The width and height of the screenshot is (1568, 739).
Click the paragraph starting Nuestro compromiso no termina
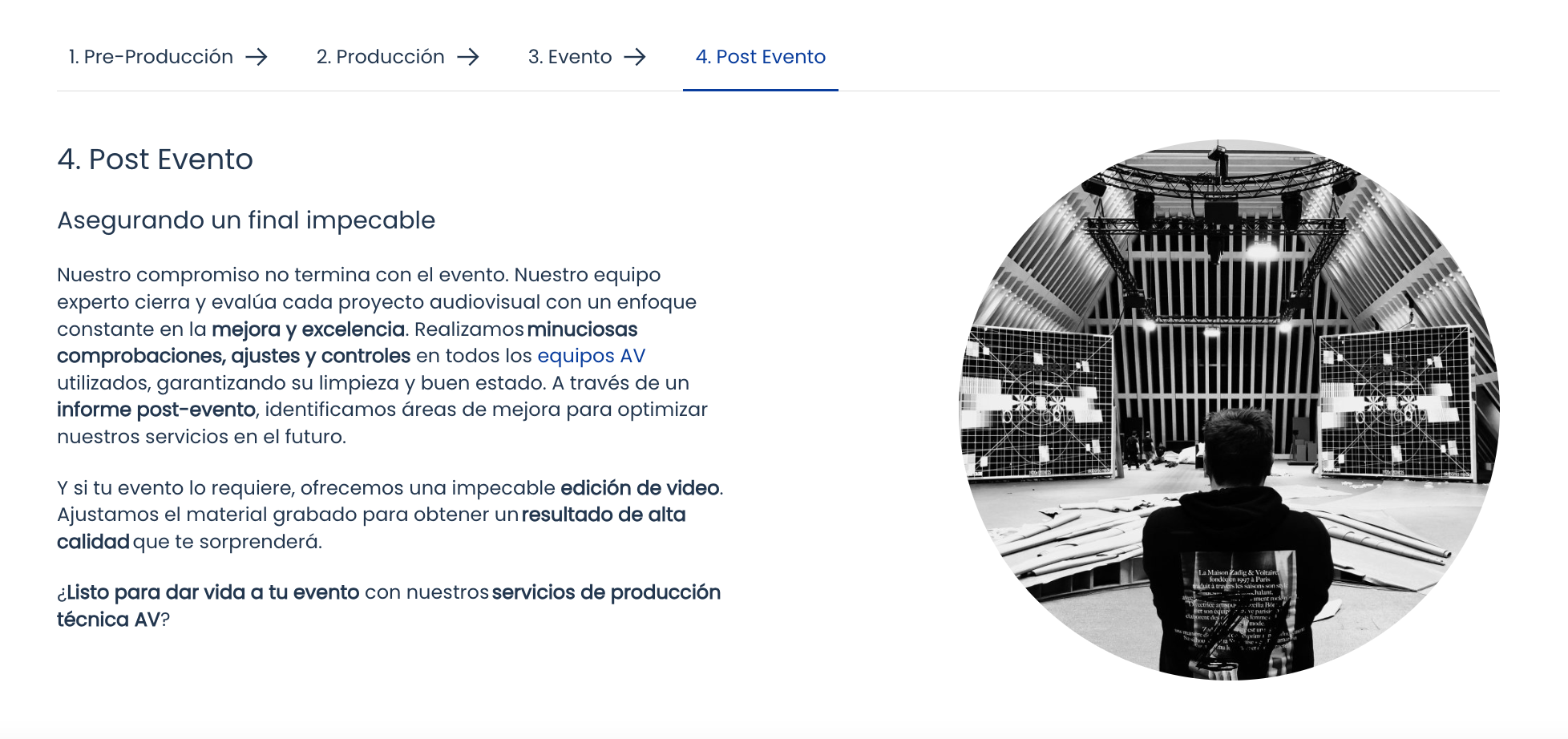pos(382,356)
